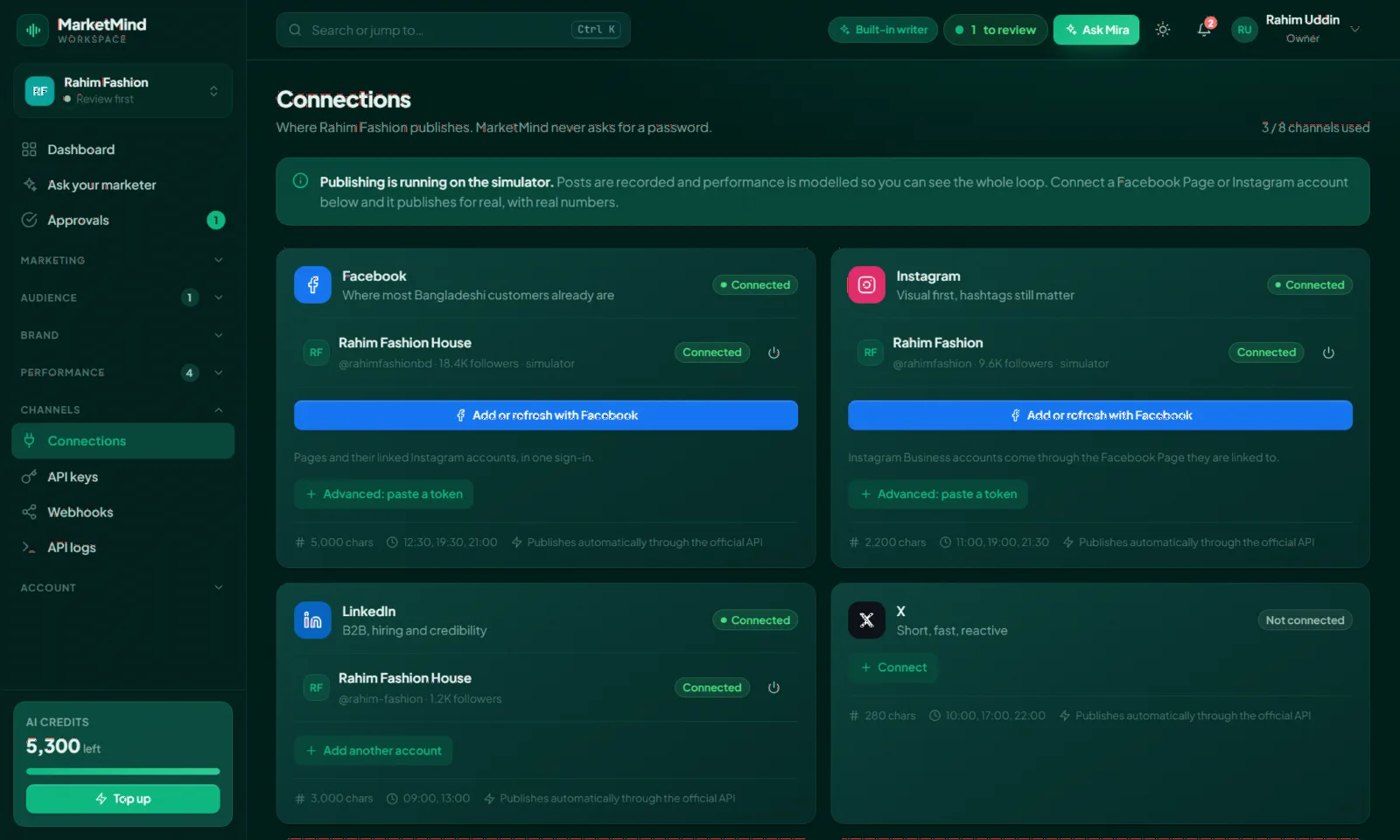Click the Instagram channel icon
The height and width of the screenshot is (840, 1400).
tap(866, 284)
